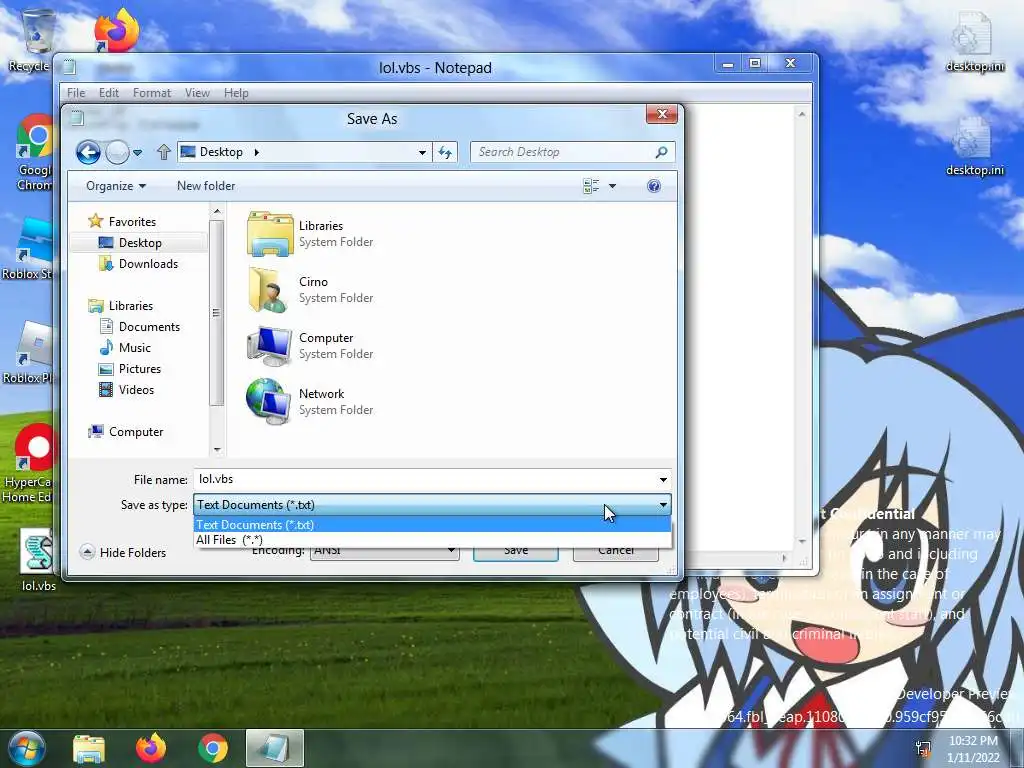Click Notepad window scroll up arrow
Screen dimensions: 1024x768
[x=802, y=114]
